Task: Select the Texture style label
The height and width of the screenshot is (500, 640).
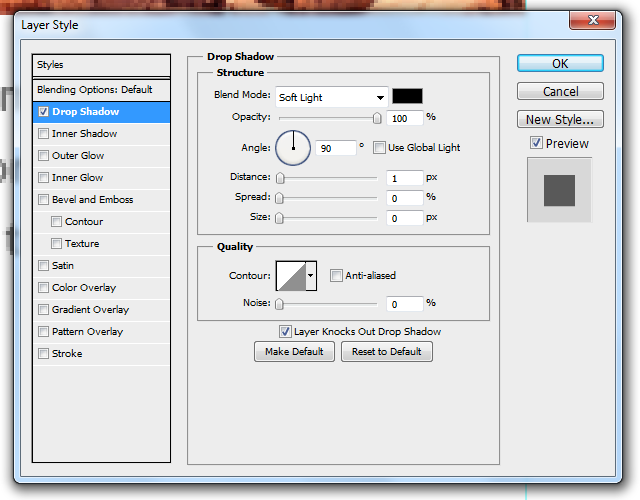Action: (x=82, y=244)
